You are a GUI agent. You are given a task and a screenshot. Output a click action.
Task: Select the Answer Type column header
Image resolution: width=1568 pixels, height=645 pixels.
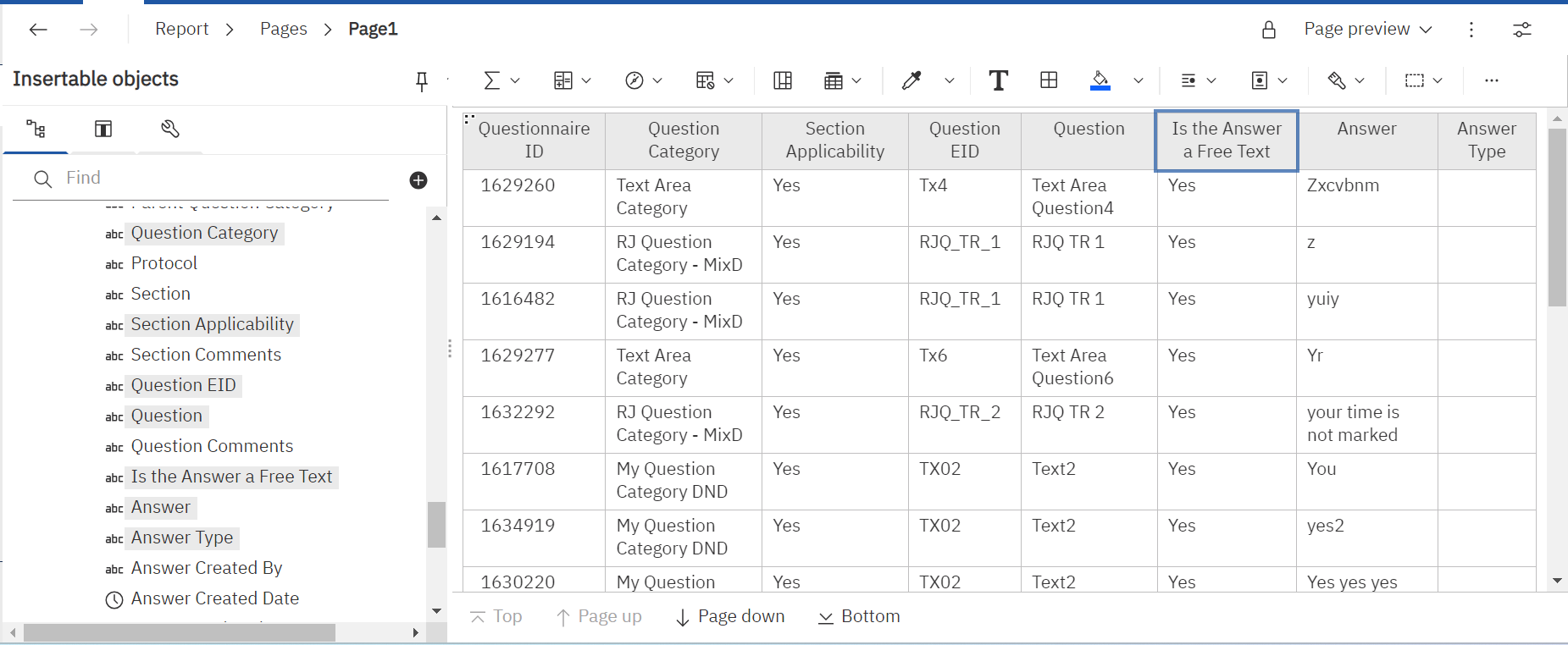tap(1487, 141)
